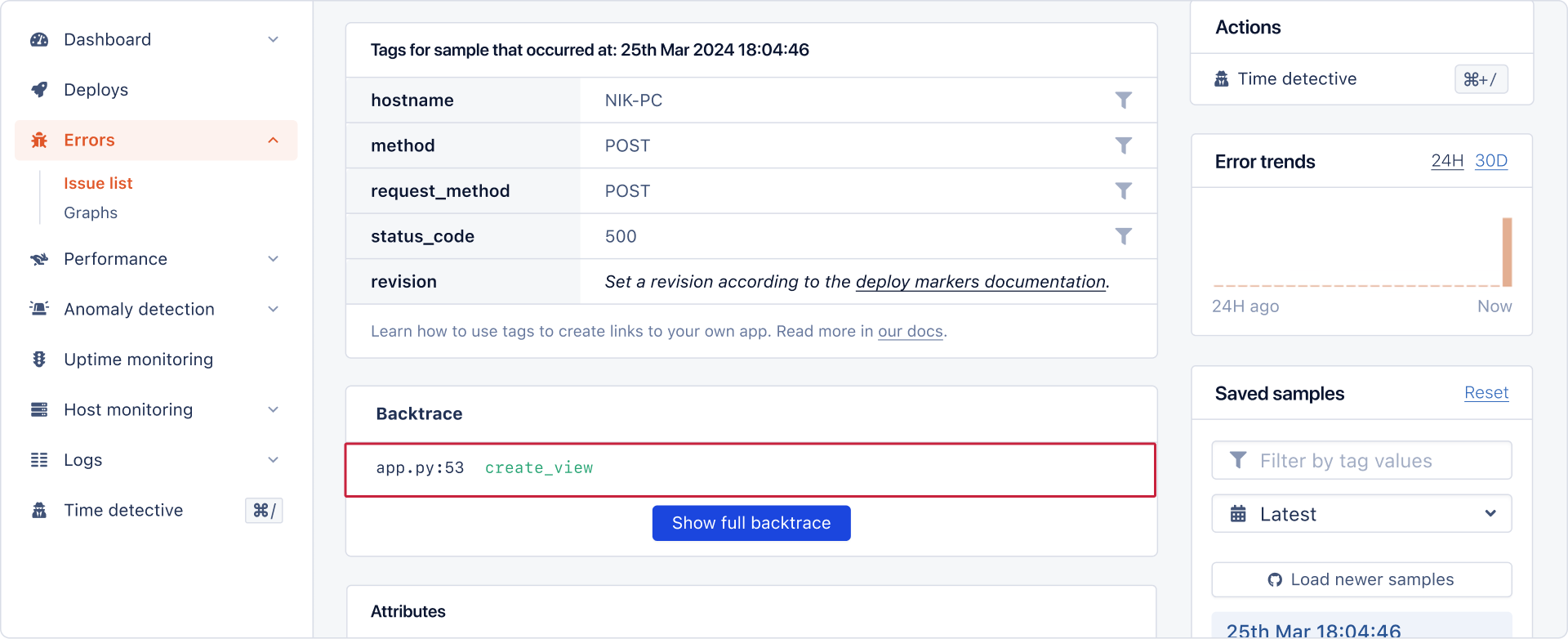Collapse the Errors menu chevron
This screenshot has height=639, width=1568.
coord(274,141)
